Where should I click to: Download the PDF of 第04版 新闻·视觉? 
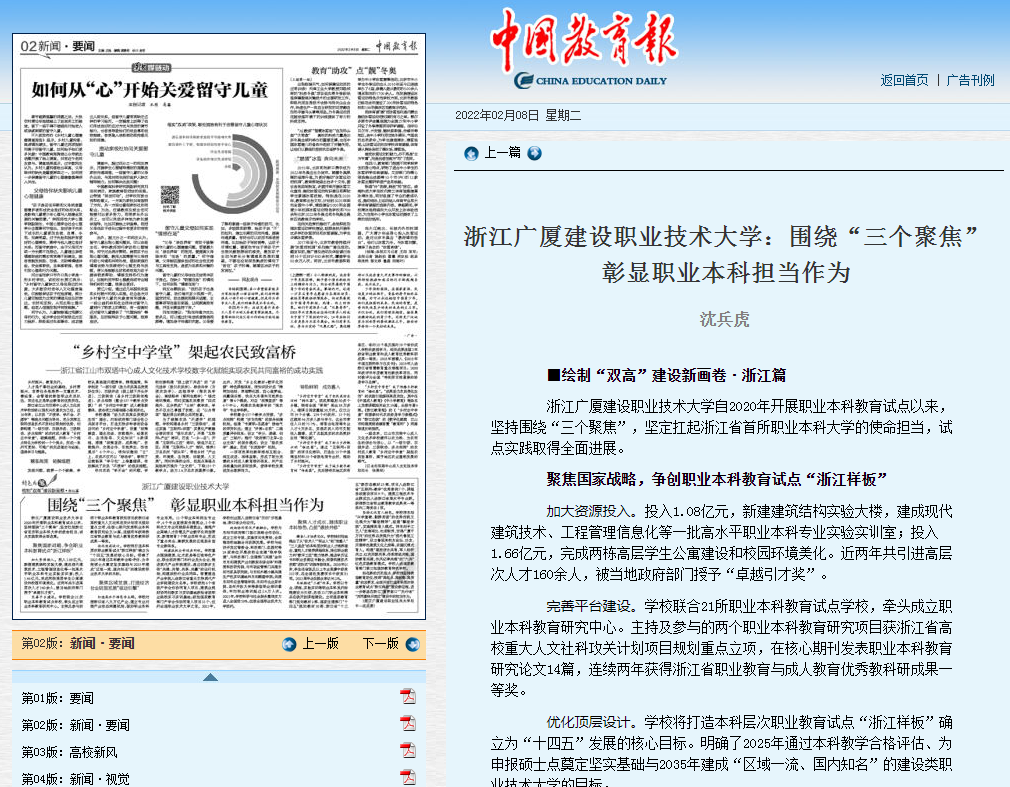tap(408, 777)
